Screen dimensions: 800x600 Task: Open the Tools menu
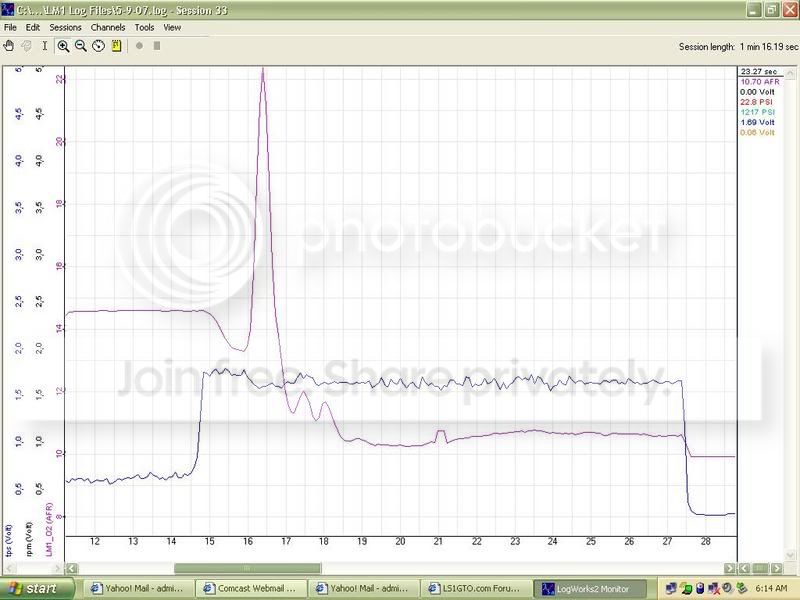pyautogui.click(x=145, y=28)
